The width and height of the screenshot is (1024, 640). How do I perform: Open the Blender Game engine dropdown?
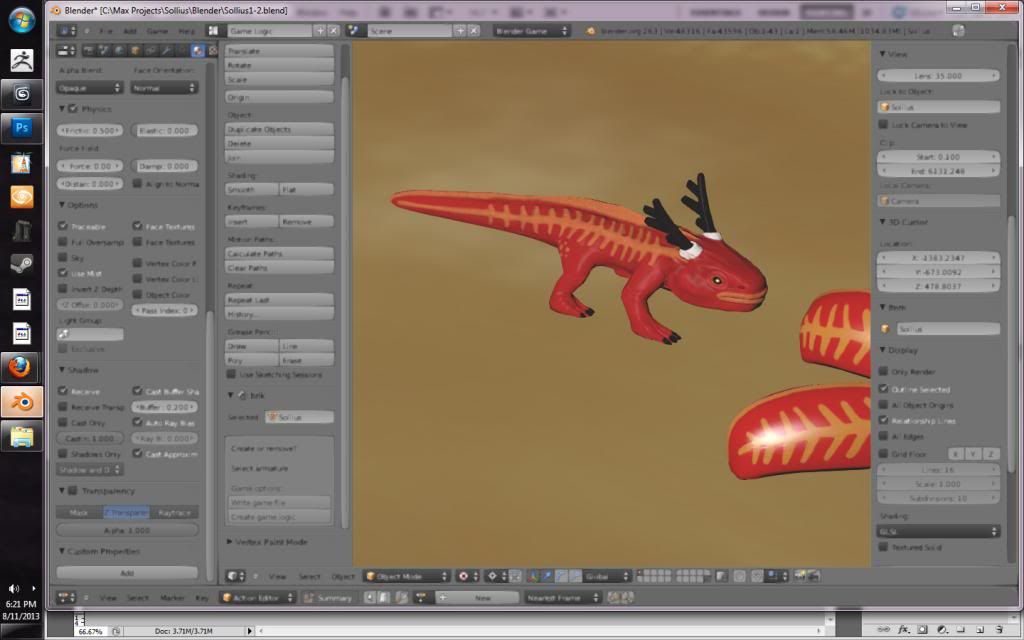[531, 31]
